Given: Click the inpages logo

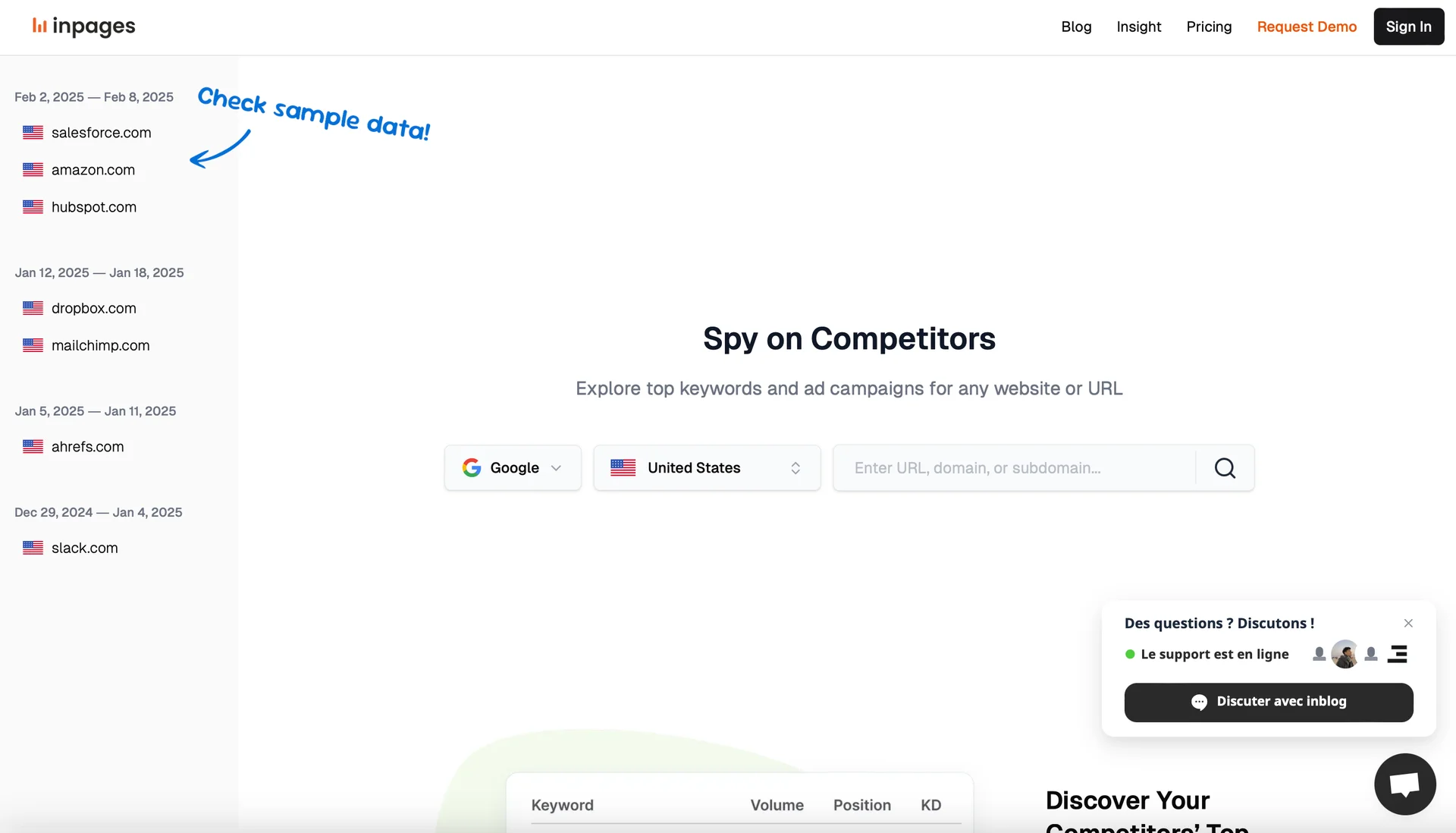Looking at the screenshot, I should coord(83,26).
